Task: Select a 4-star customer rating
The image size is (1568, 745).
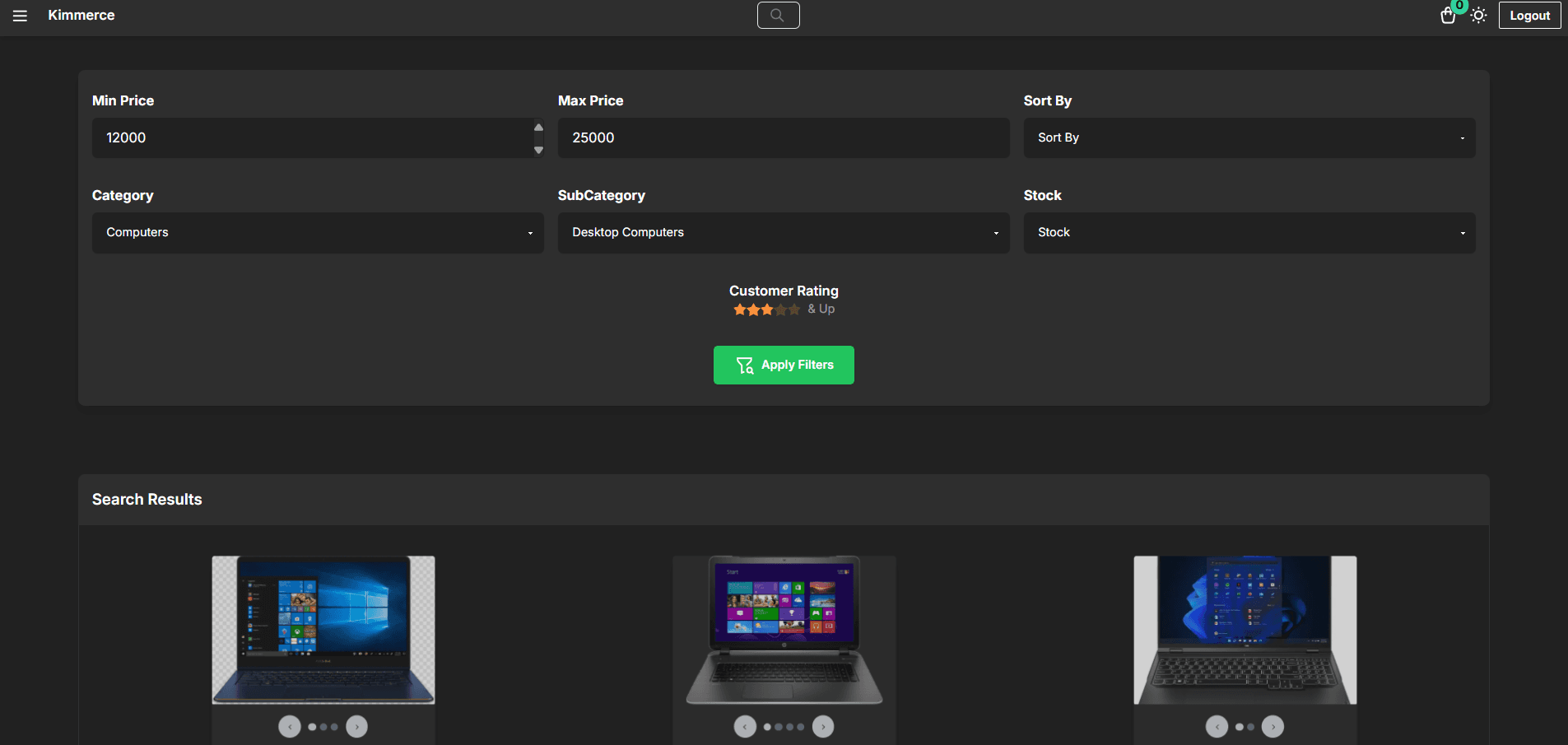Action: (781, 309)
